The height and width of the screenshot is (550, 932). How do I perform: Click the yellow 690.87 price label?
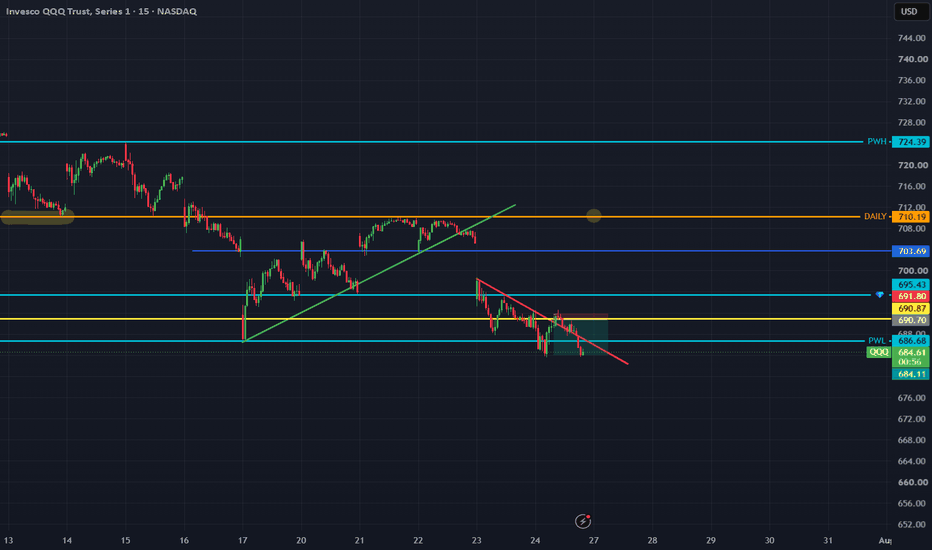(910, 309)
